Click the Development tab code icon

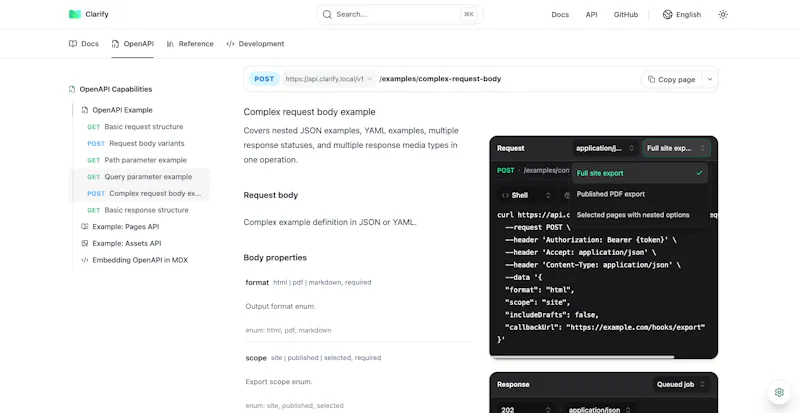(x=230, y=44)
